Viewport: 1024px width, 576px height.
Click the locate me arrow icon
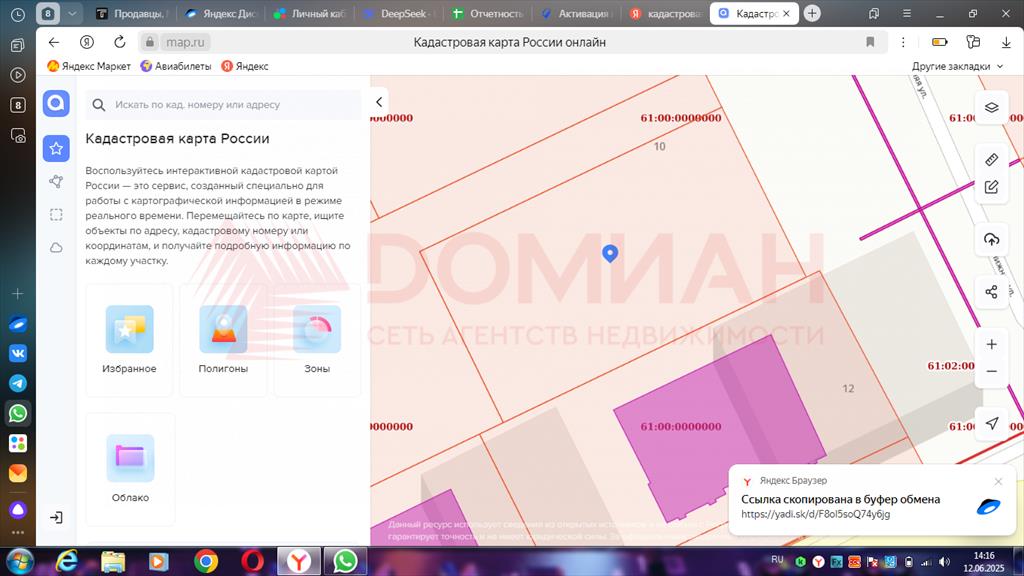point(991,423)
